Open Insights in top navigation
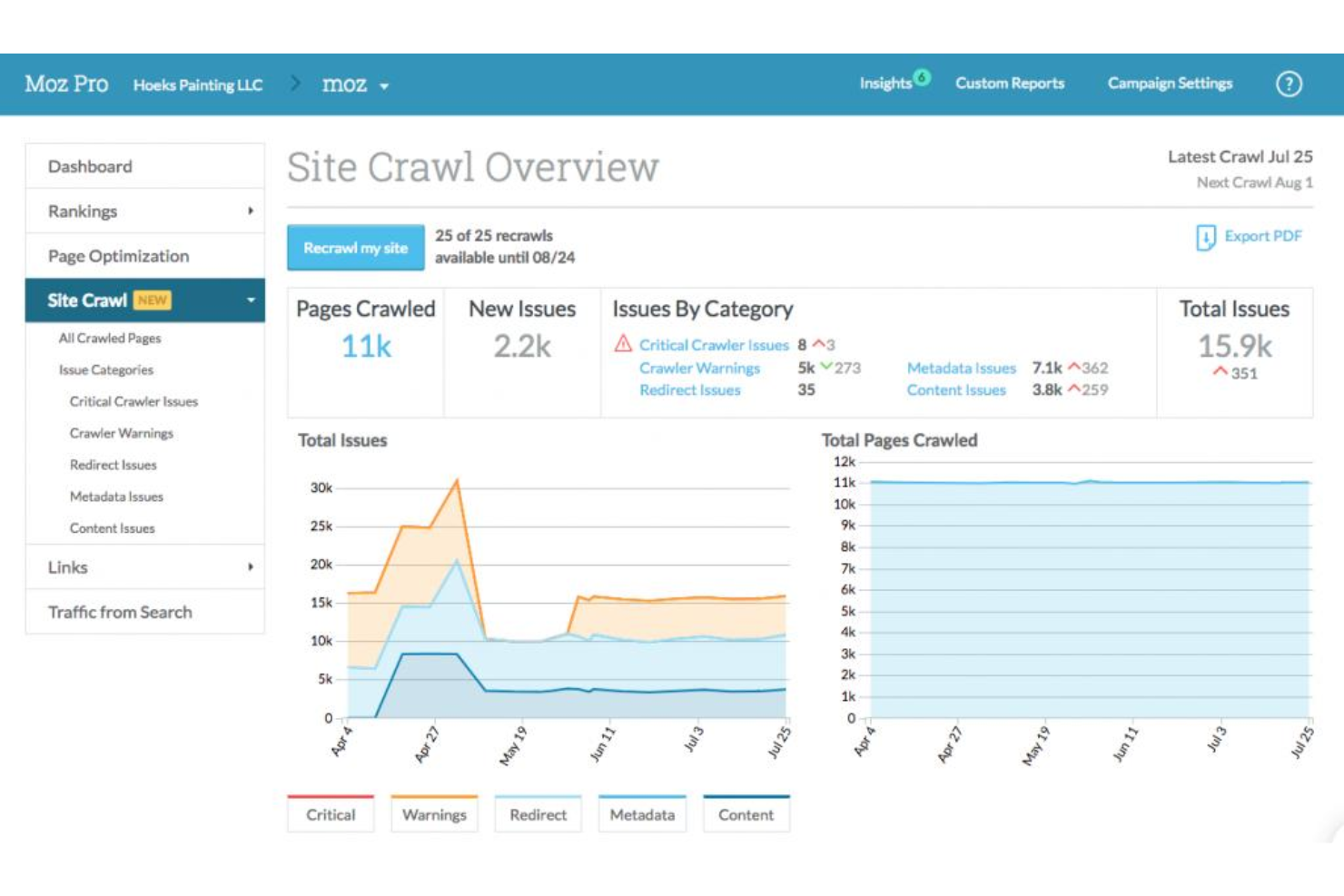Screen dimensions: 1344x896 click(x=885, y=84)
